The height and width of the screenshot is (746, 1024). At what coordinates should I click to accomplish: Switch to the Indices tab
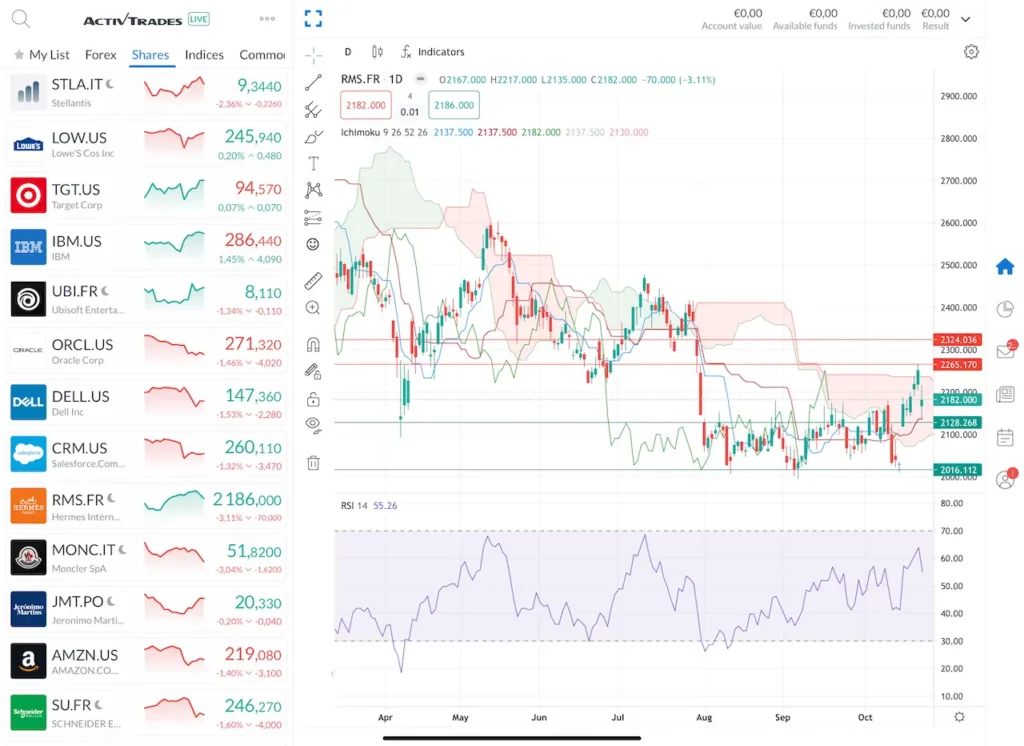click(204, 55)
